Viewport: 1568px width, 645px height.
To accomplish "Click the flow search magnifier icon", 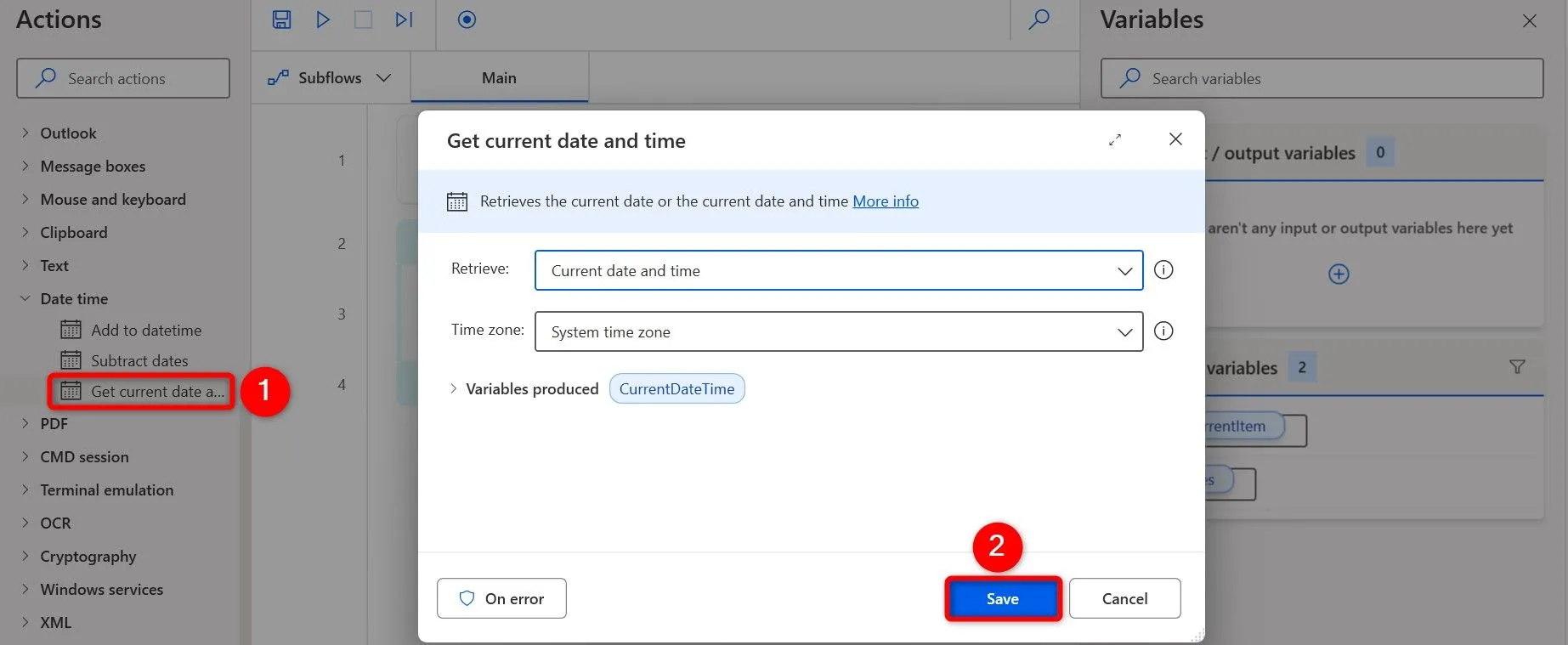I will click(x=1039, y=20).
